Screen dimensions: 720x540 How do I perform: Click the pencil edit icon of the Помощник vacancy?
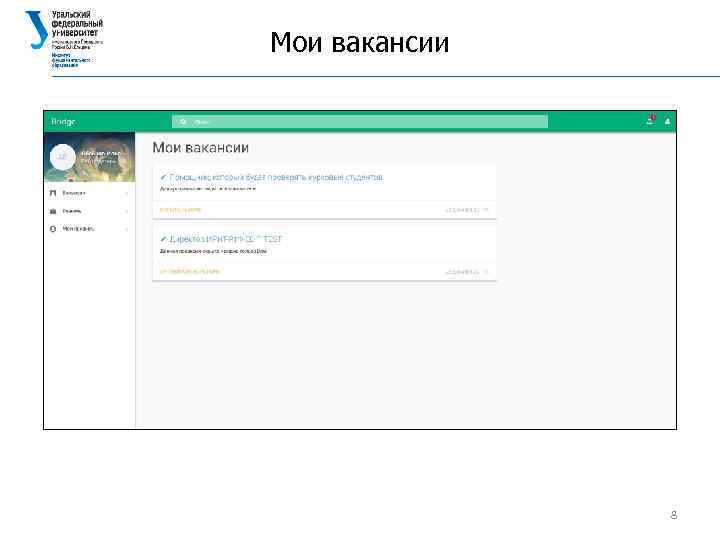(x=163, y=177)
